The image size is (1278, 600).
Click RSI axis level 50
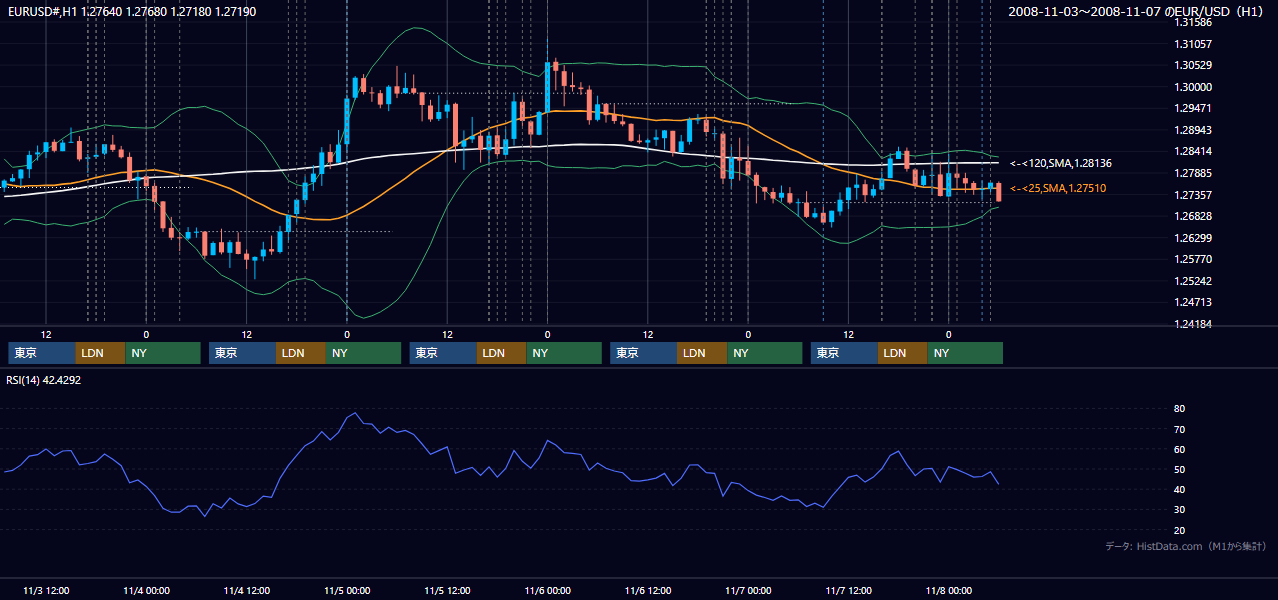tap(1180, 469)
